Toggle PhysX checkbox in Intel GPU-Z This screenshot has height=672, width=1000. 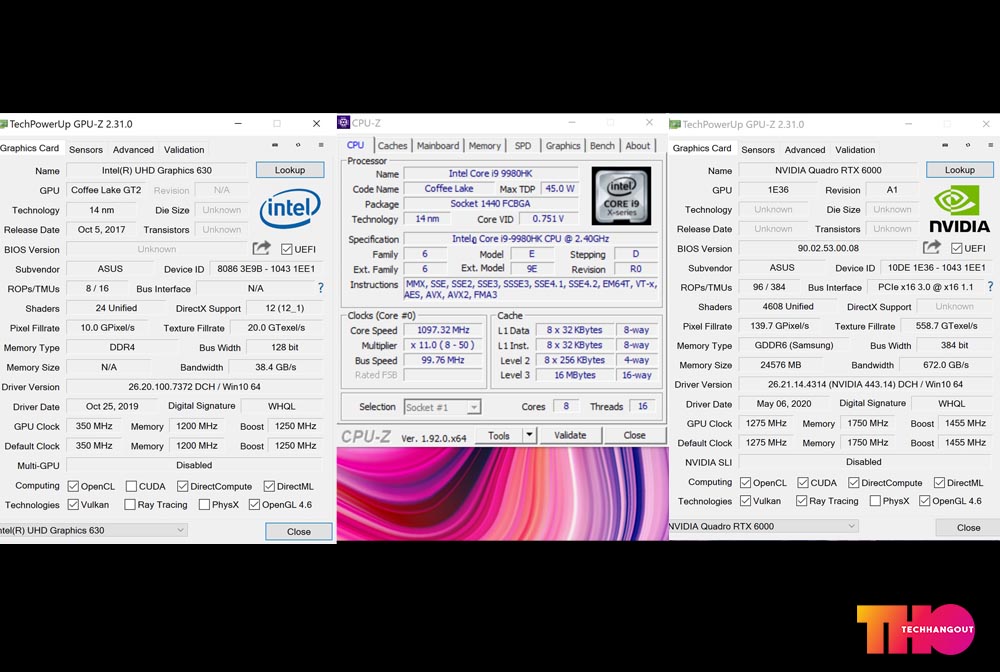[204, 505]
